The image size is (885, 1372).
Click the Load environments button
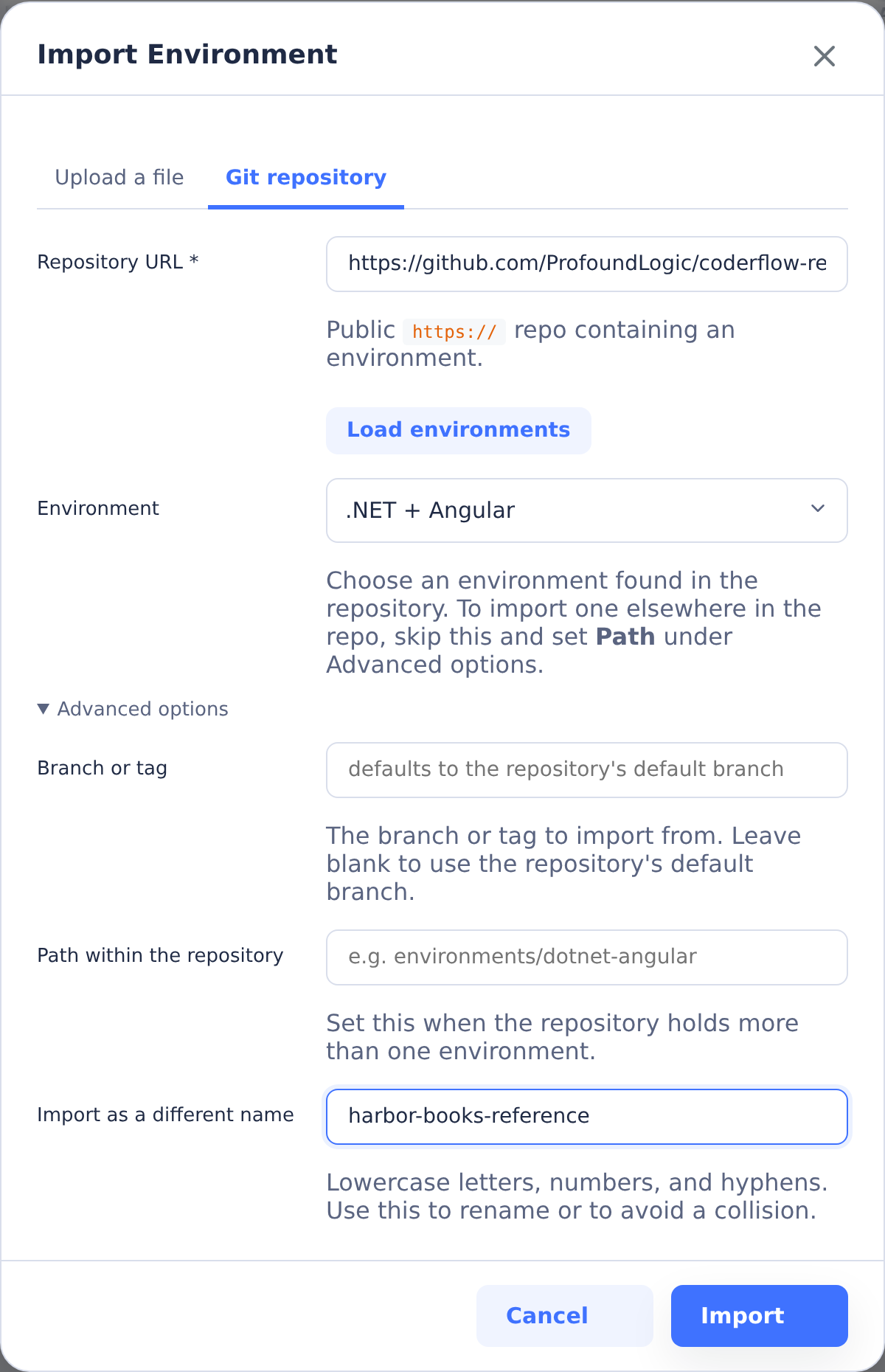point(459,430)
